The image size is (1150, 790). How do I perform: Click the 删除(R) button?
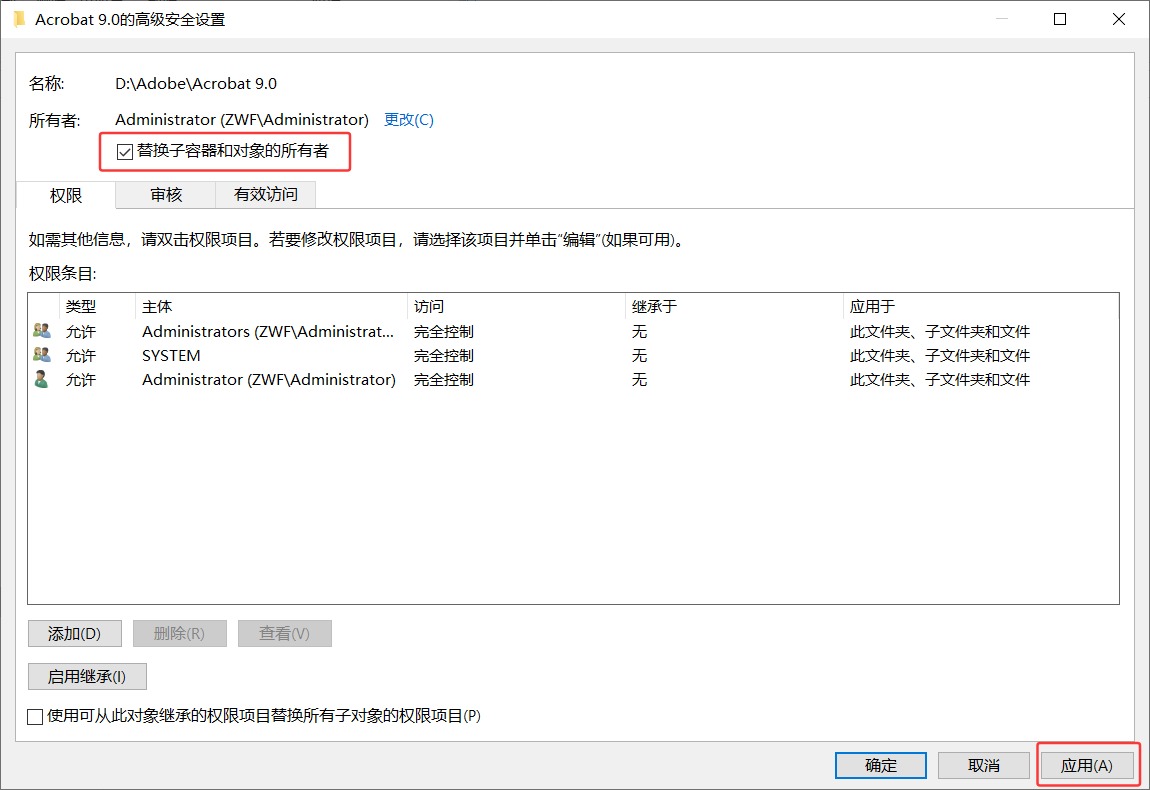point(180,633)
